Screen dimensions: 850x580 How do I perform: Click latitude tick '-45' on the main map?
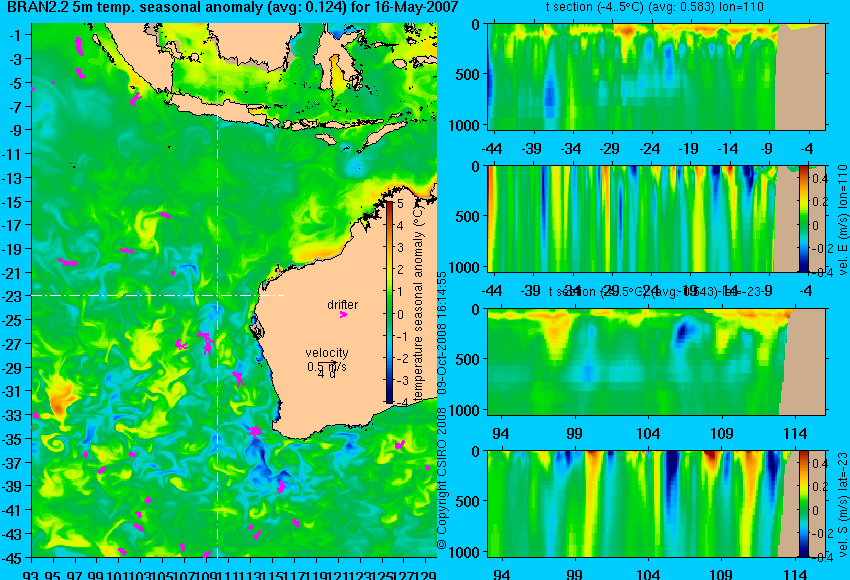pos(12,558)
